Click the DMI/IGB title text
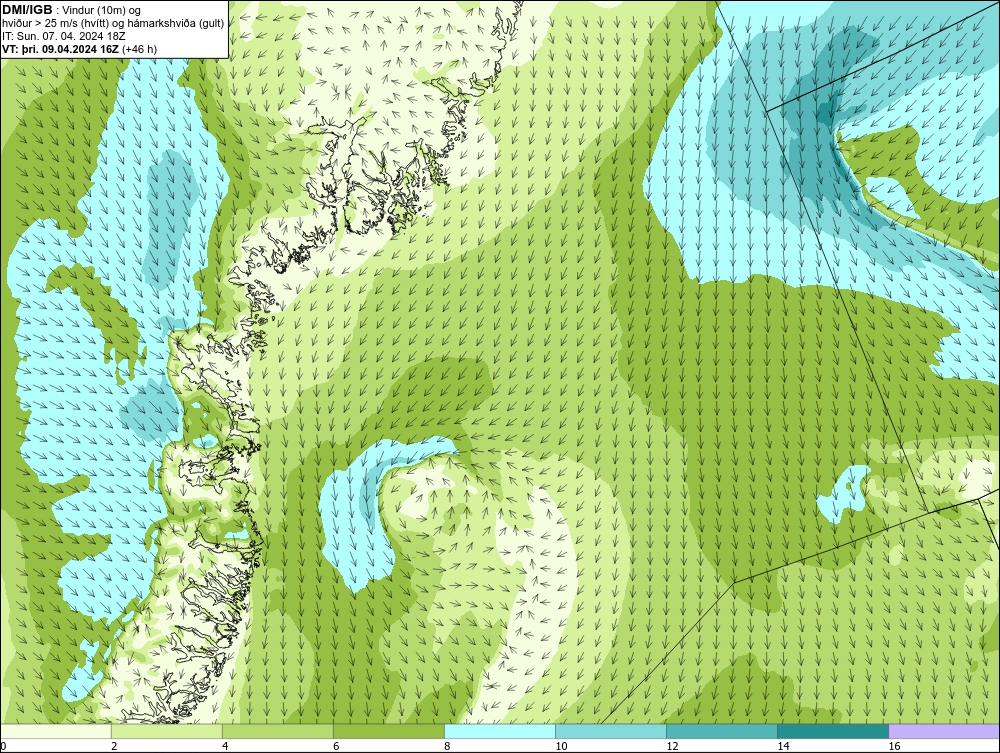This screenshot has height=753, width=1000. click(27, 10)
